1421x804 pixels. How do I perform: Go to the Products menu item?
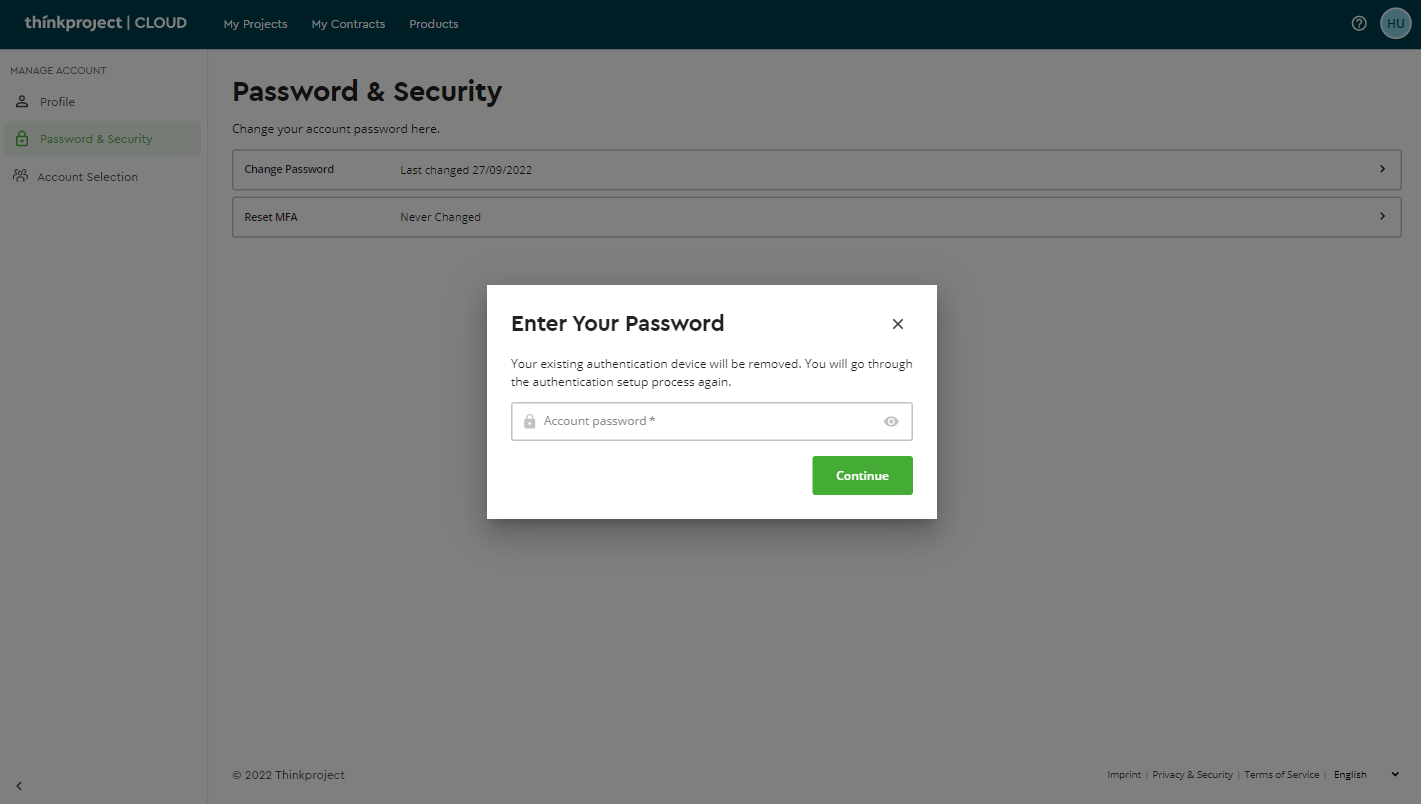(x=433, y=24)
